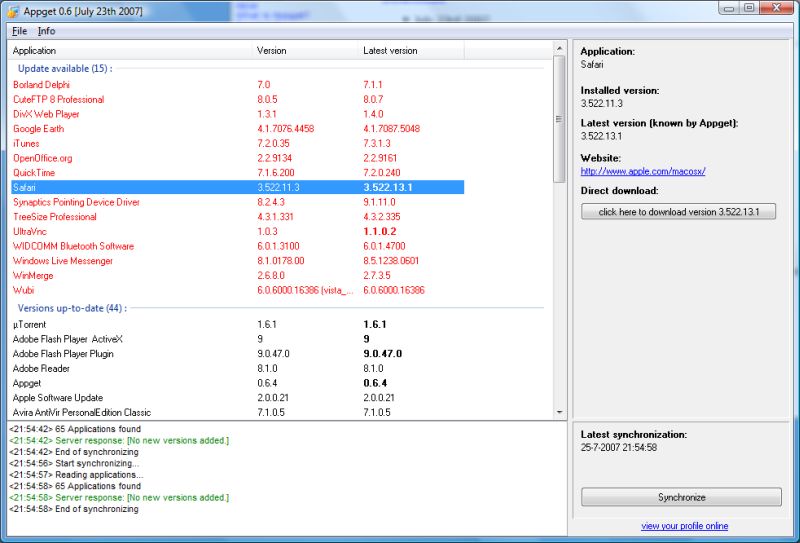Collapse the 'Update available (15)' group
Screen dimensions: 800x543
[x=65, y=68]
